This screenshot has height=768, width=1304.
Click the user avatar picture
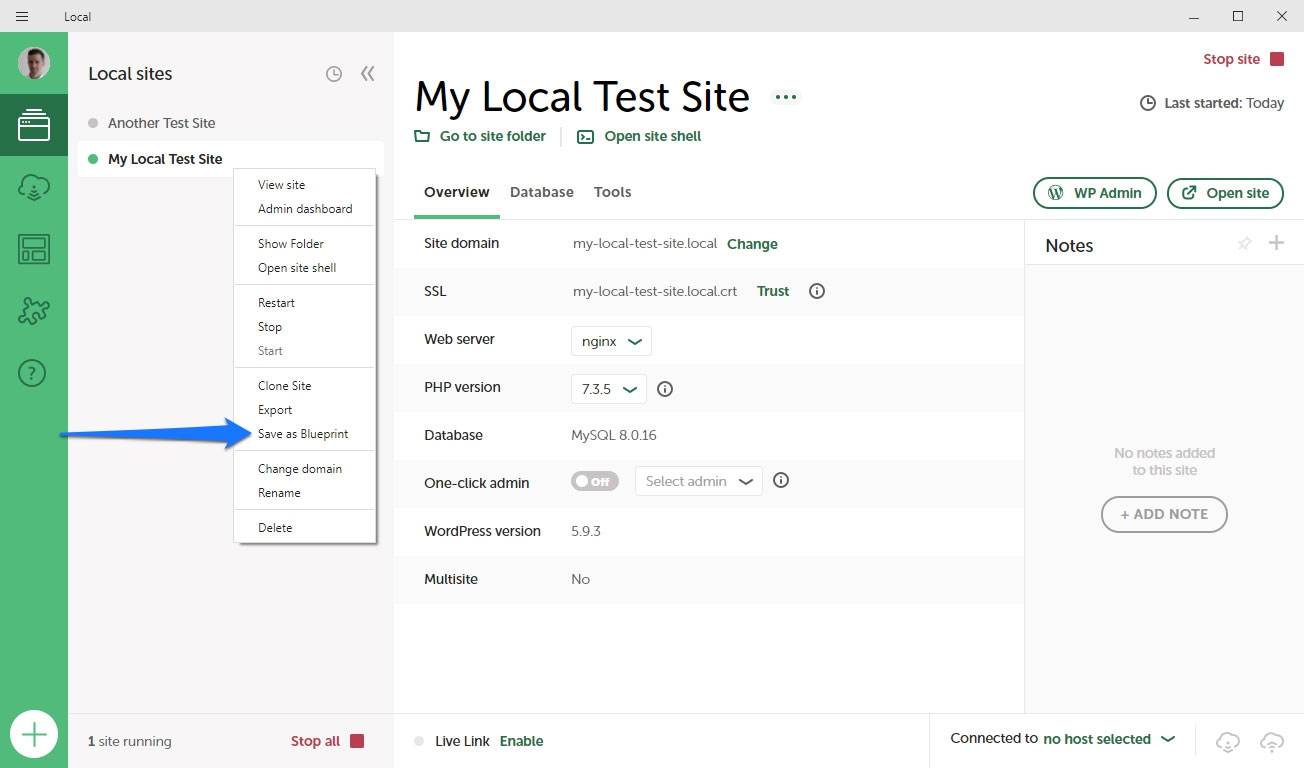34,63
